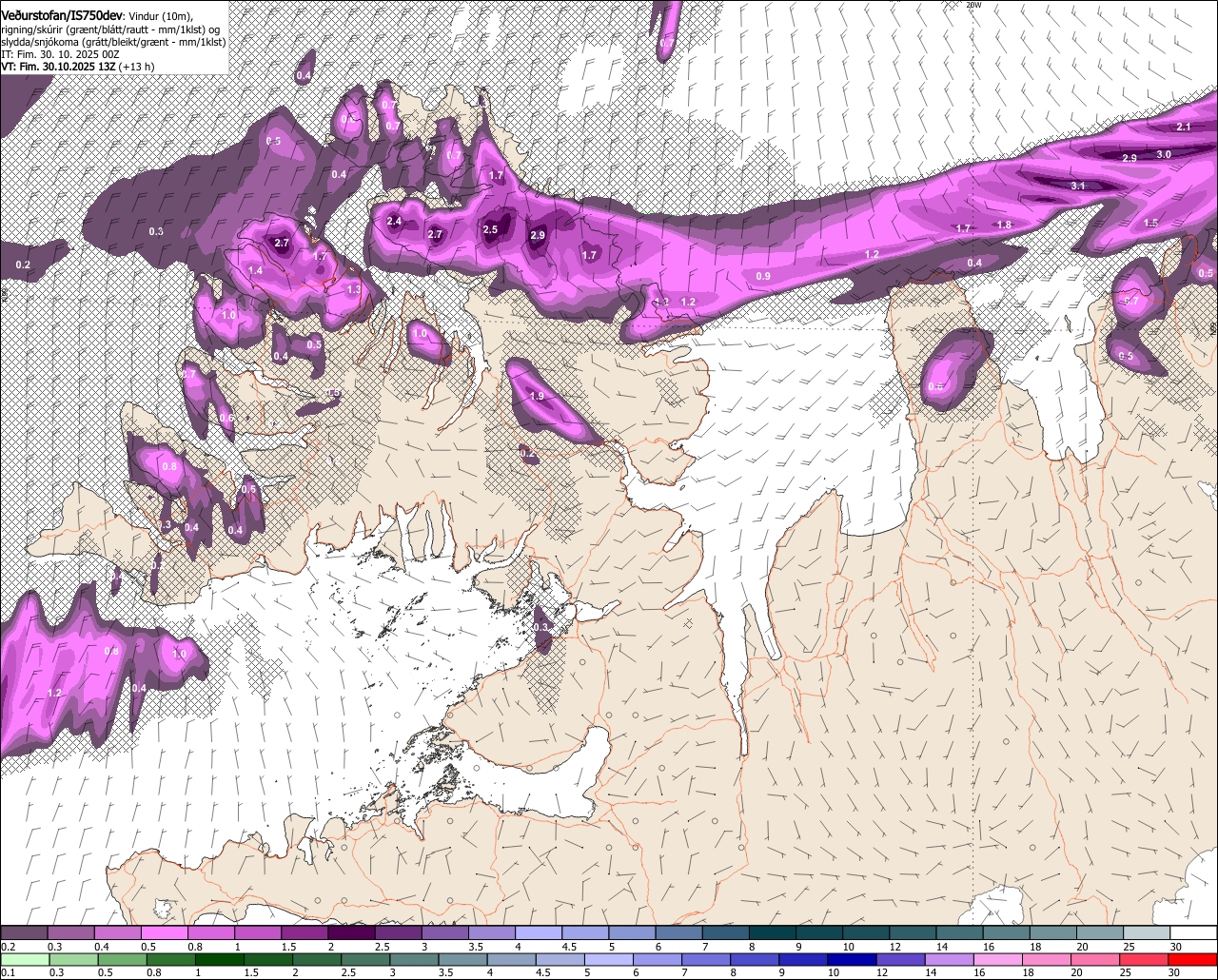
Task: Click the '(+13 h)' forecast offset
Action: 137,67
